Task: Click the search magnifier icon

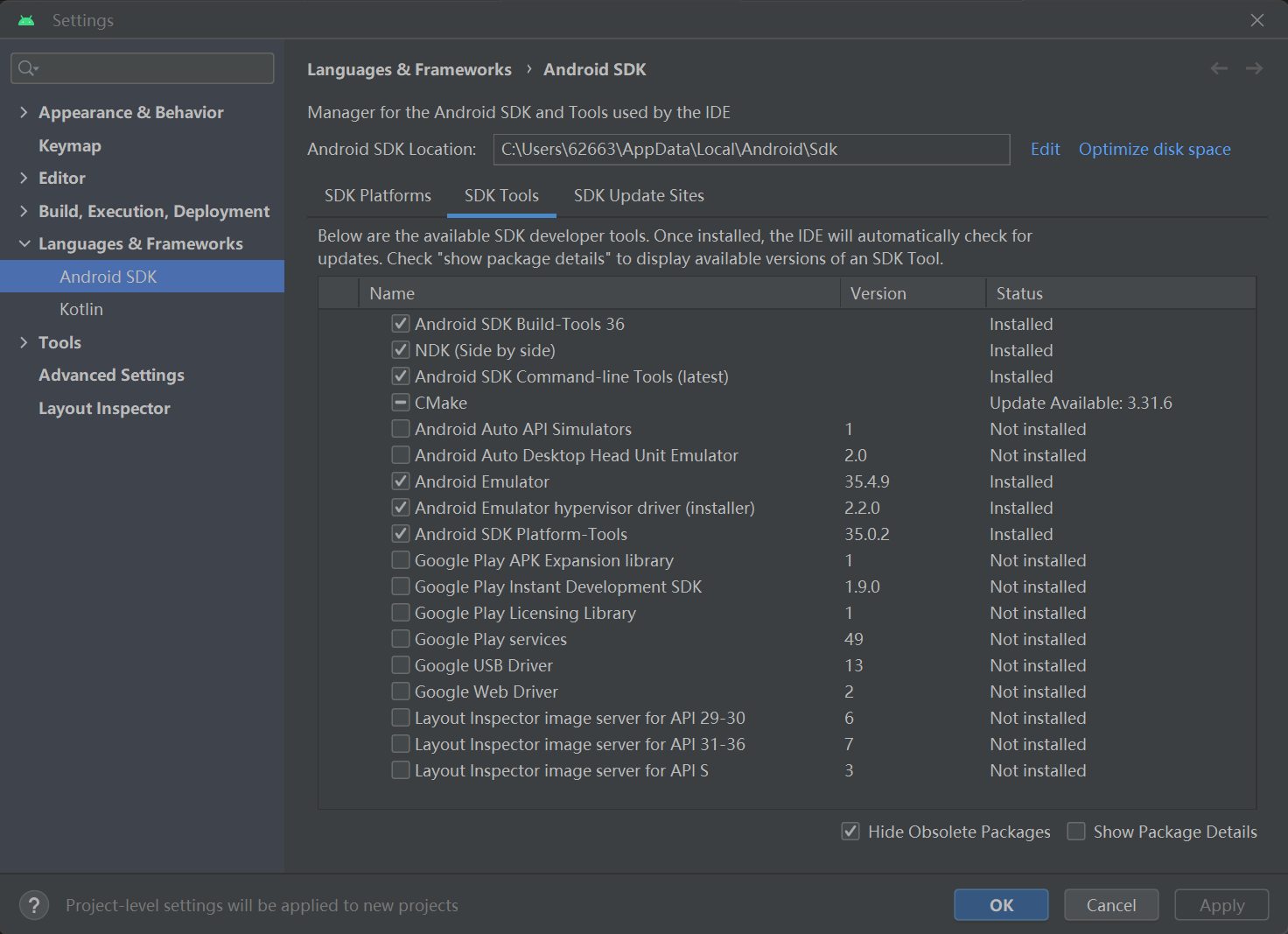Action: click(x=28, y=68)
